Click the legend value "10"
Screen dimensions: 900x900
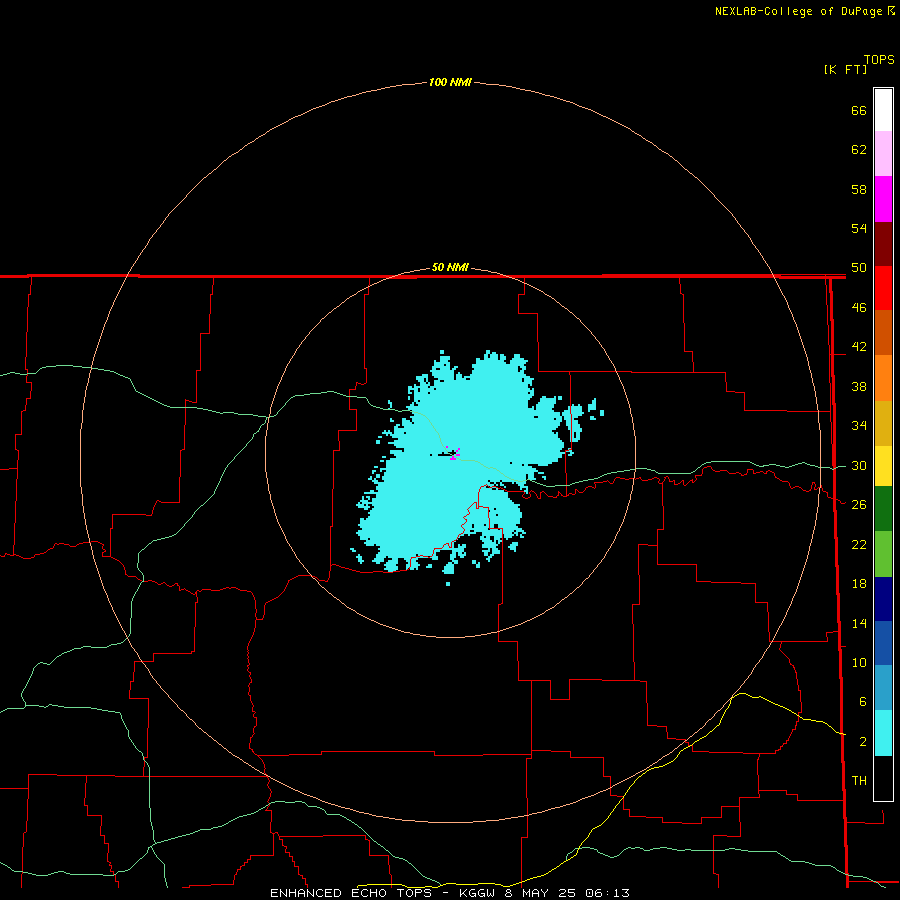coord(859,662)
